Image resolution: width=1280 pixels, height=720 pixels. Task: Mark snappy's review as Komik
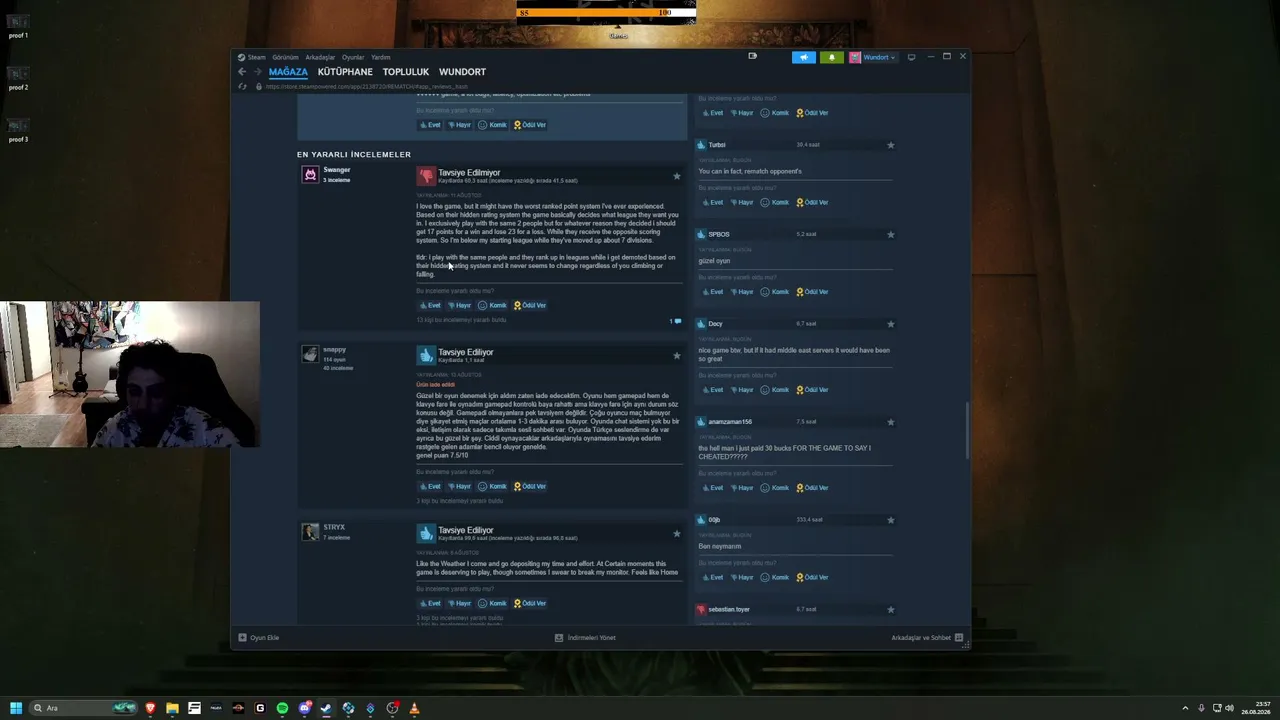(x=492, y=486)
